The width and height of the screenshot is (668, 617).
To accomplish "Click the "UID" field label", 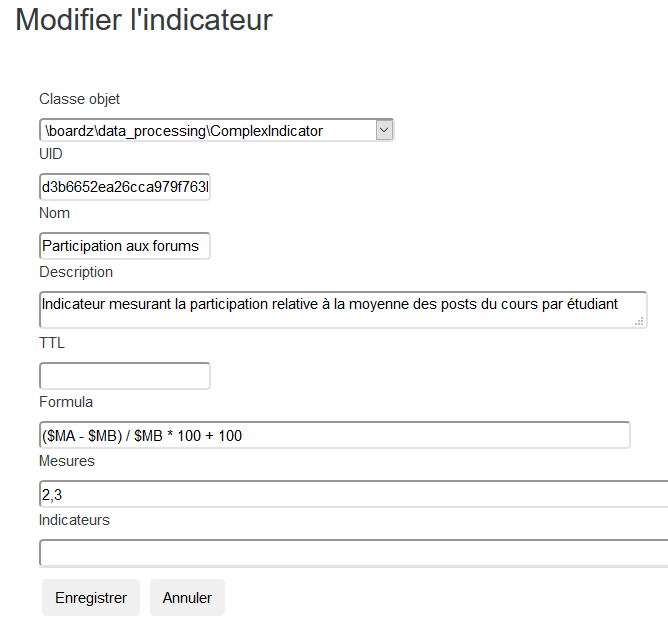I will 51,154.
